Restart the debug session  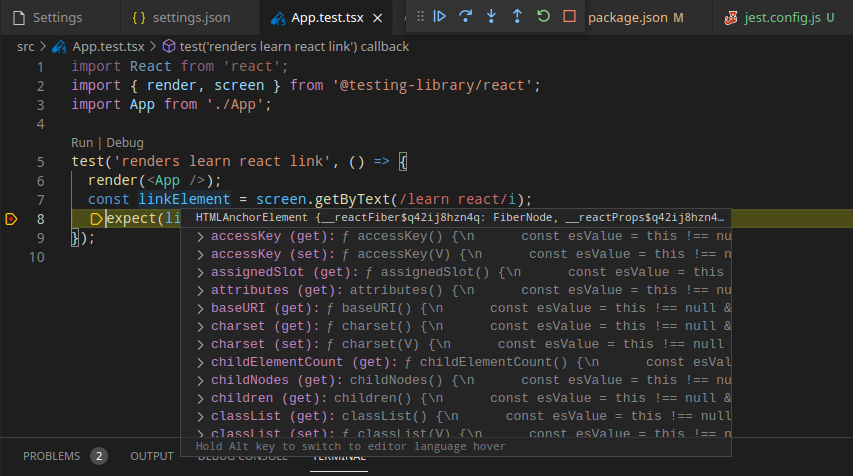tap(543, 16)
